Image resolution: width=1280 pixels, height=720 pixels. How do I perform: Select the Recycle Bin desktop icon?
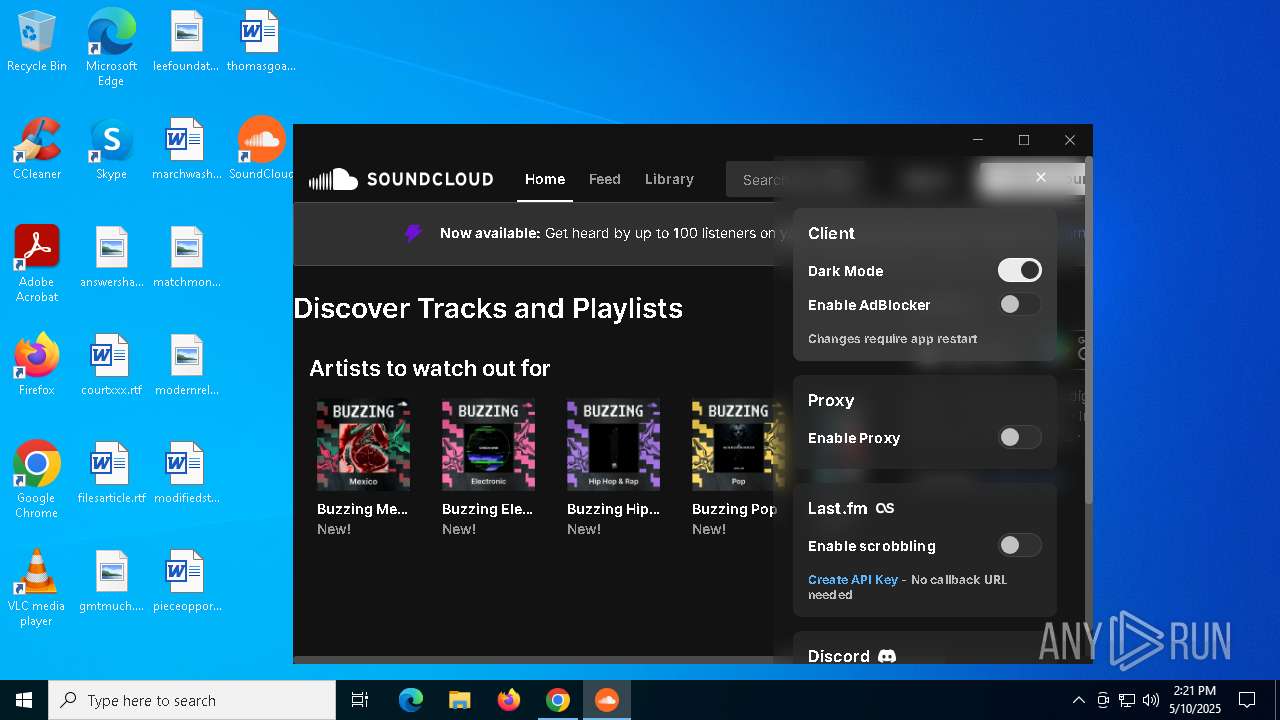click(37, 42)
